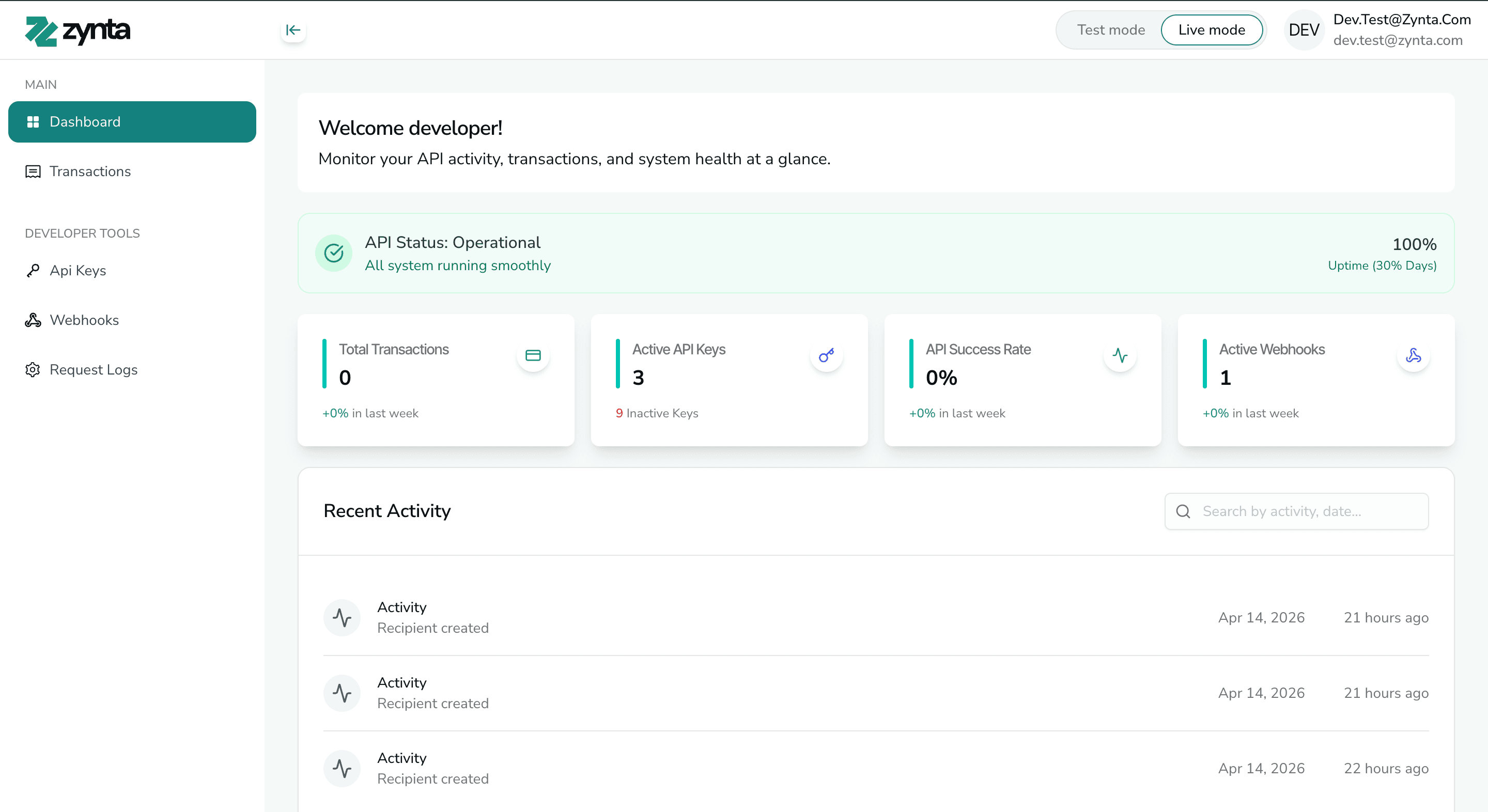The image size is (1488, 812).
Task: Go to Transactions page
Action: pyautogui.click(x=89, y=171)
